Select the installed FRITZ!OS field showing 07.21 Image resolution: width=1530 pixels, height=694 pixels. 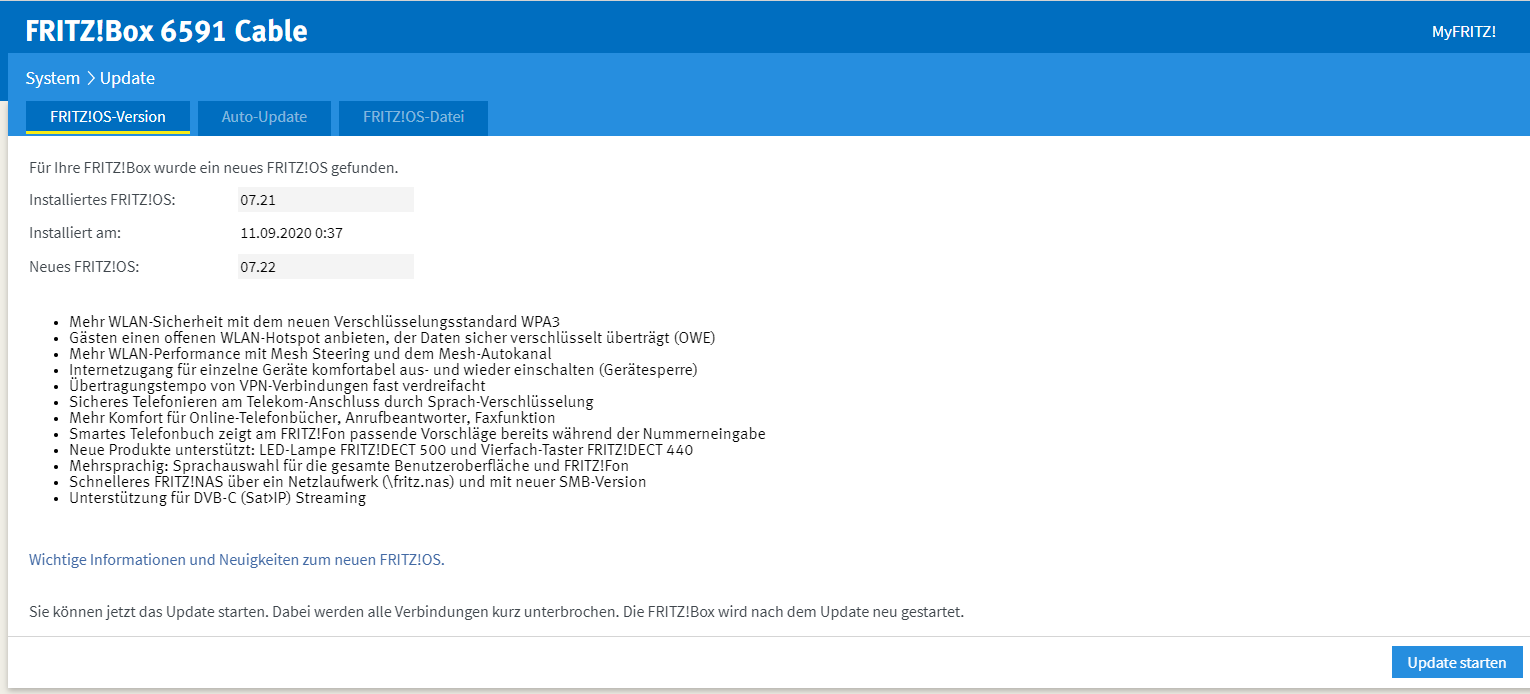pyautogui.click(x=325, y=200)
